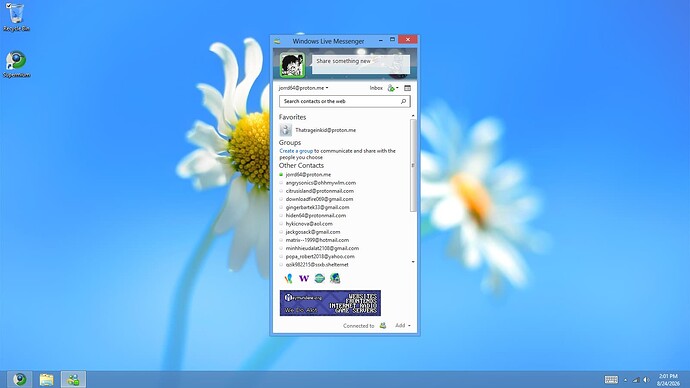Open File Explorer from the taskbar
This screenshot has width=690, height=388.
pos(46,379)
